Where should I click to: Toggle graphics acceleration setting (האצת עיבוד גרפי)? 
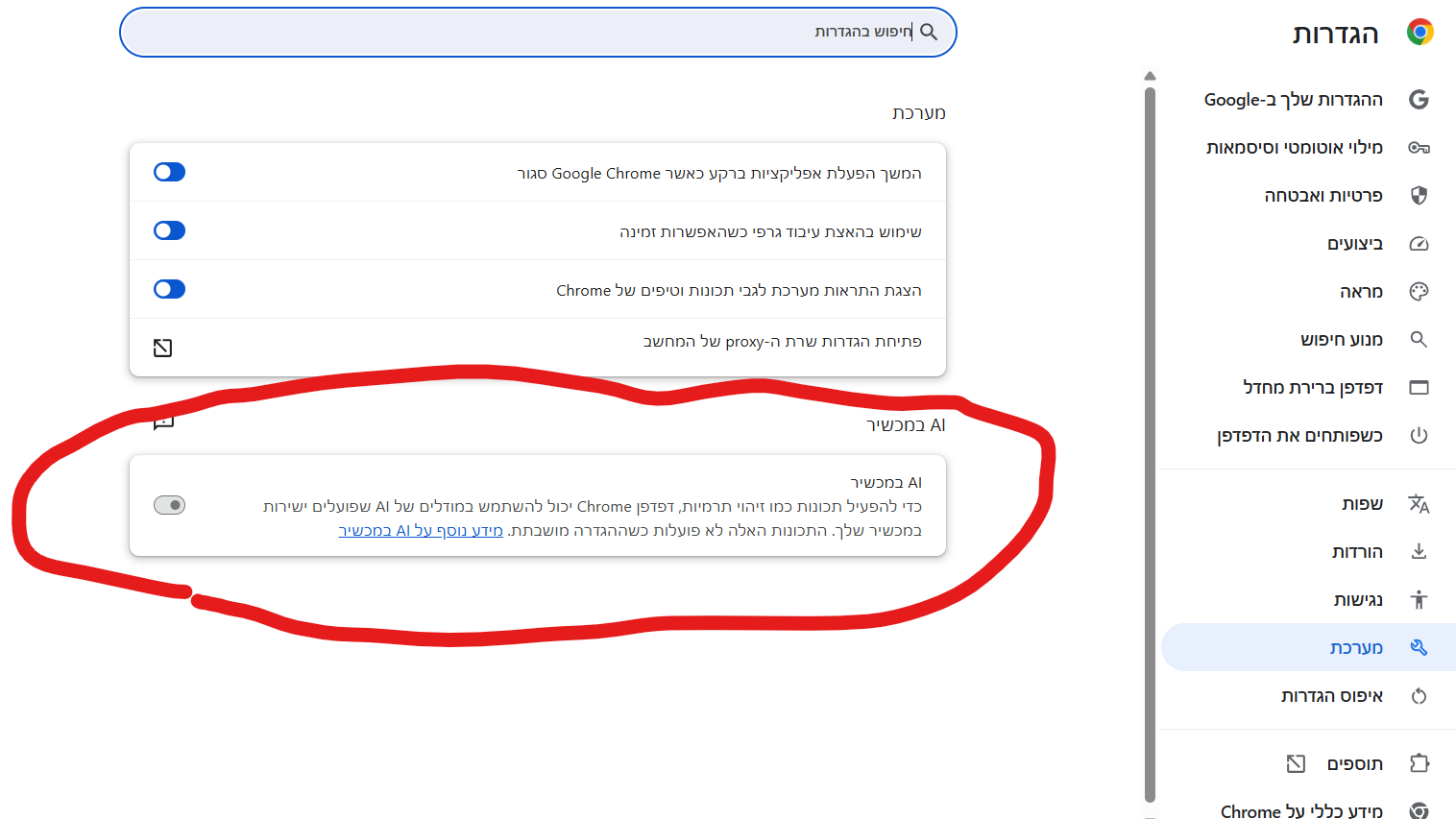tap(169, 231)
